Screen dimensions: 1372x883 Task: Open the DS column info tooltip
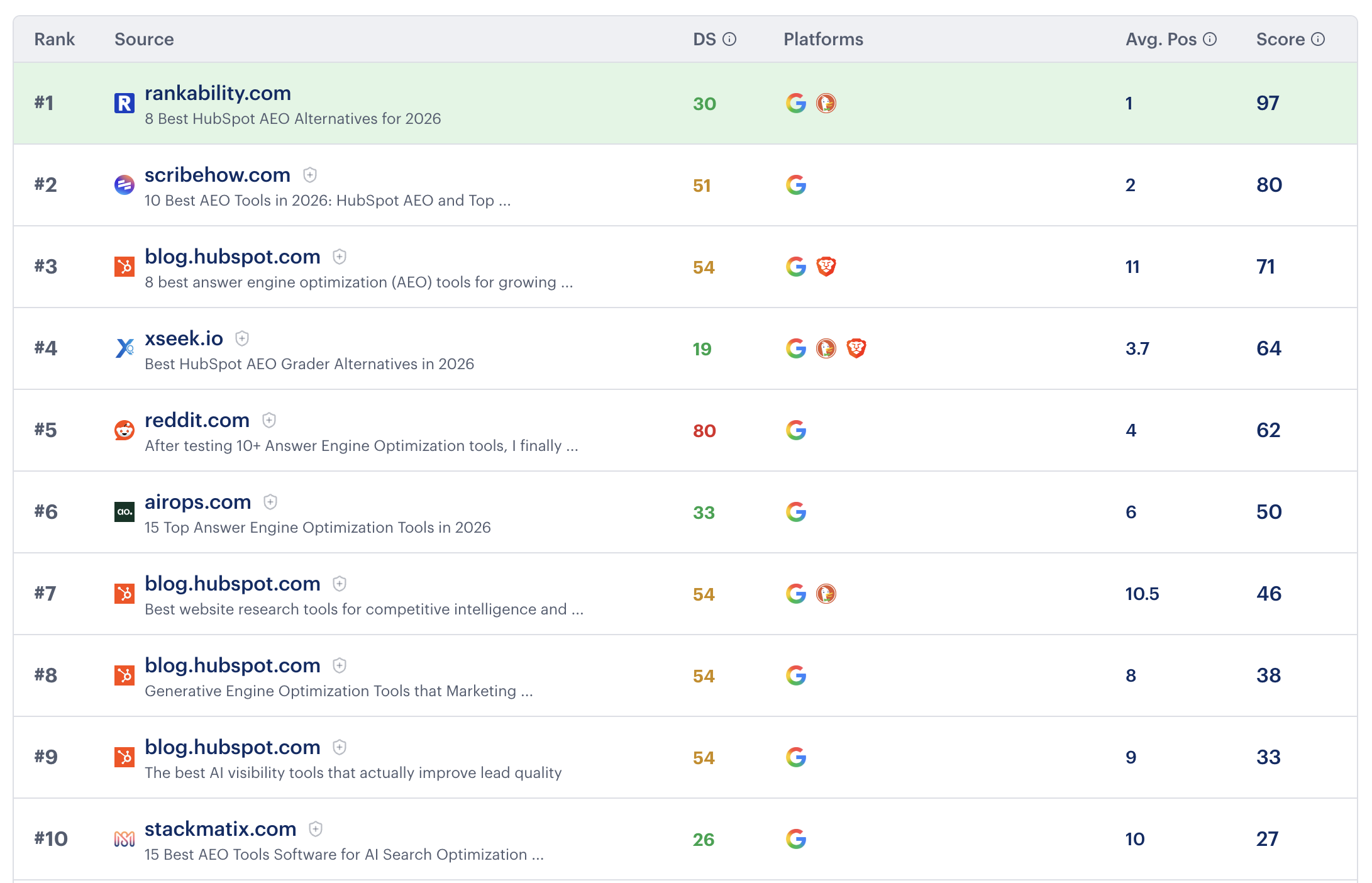pyautogui.click(x=730, y=38)
